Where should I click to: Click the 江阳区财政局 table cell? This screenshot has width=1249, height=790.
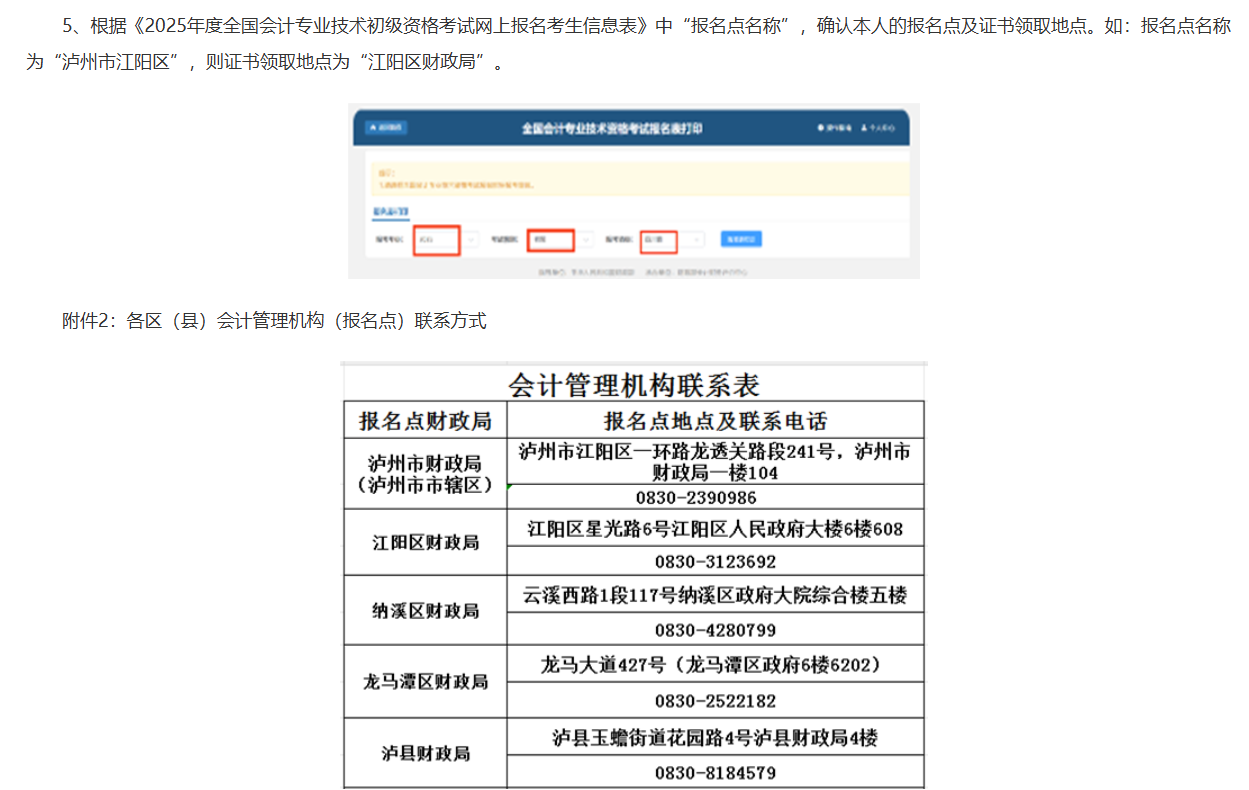click(x=425, y=542)
